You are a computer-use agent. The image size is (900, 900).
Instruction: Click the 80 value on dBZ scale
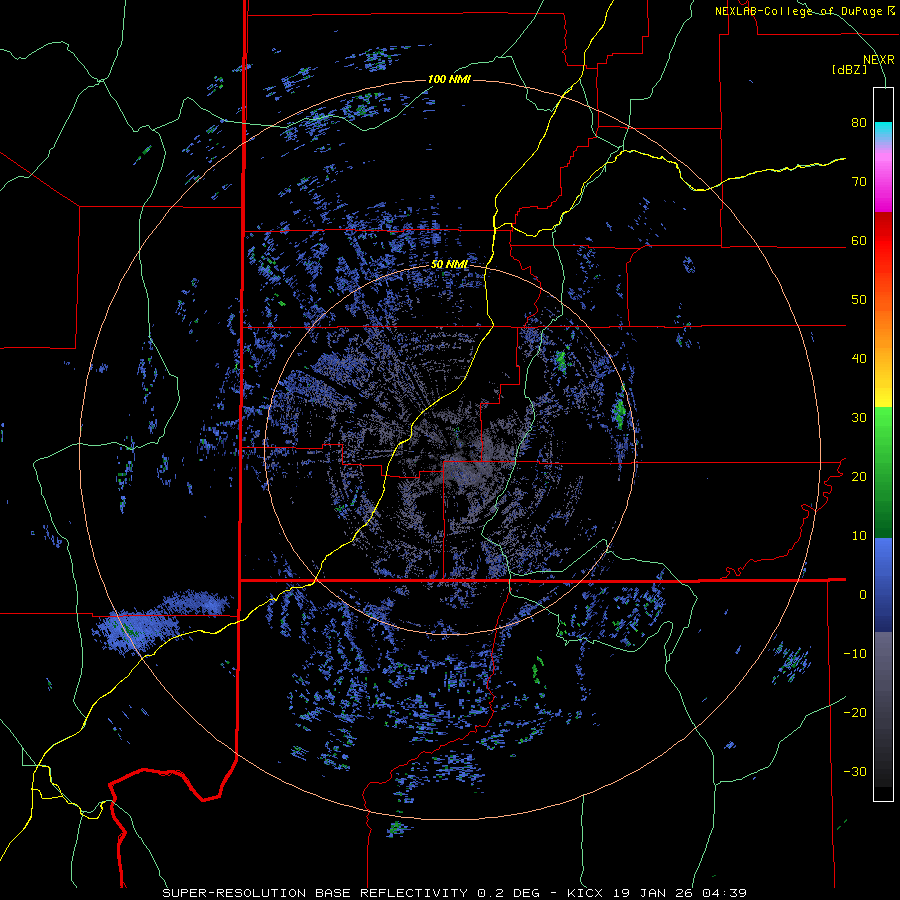pos(859,122)
